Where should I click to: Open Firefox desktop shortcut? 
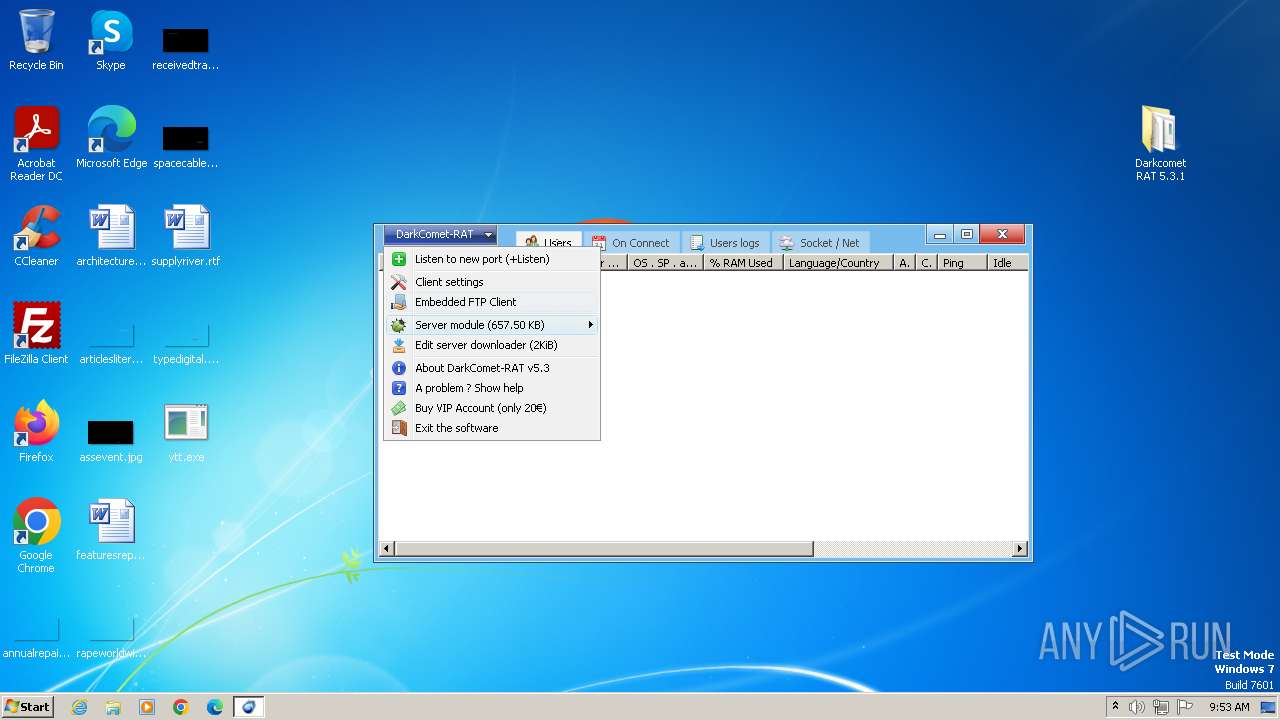point(36,431)
